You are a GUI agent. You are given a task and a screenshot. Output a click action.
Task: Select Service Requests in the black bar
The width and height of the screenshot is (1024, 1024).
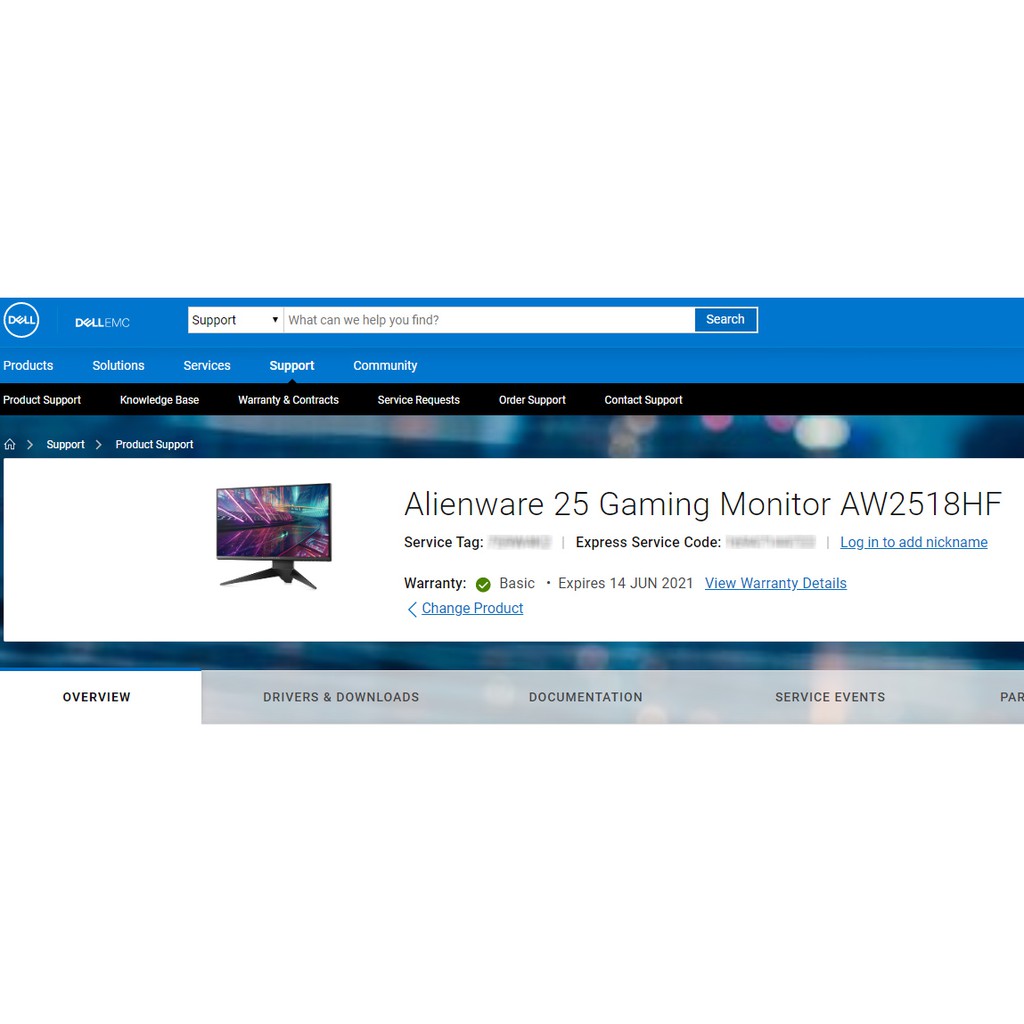pos(418,400)
